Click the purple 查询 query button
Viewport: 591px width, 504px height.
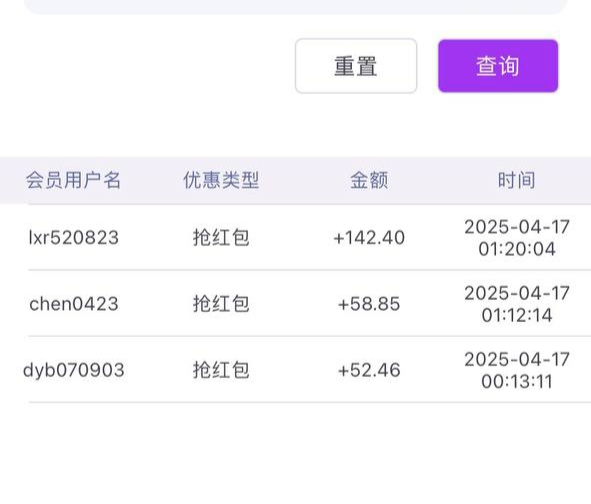(x=498, y=66)
